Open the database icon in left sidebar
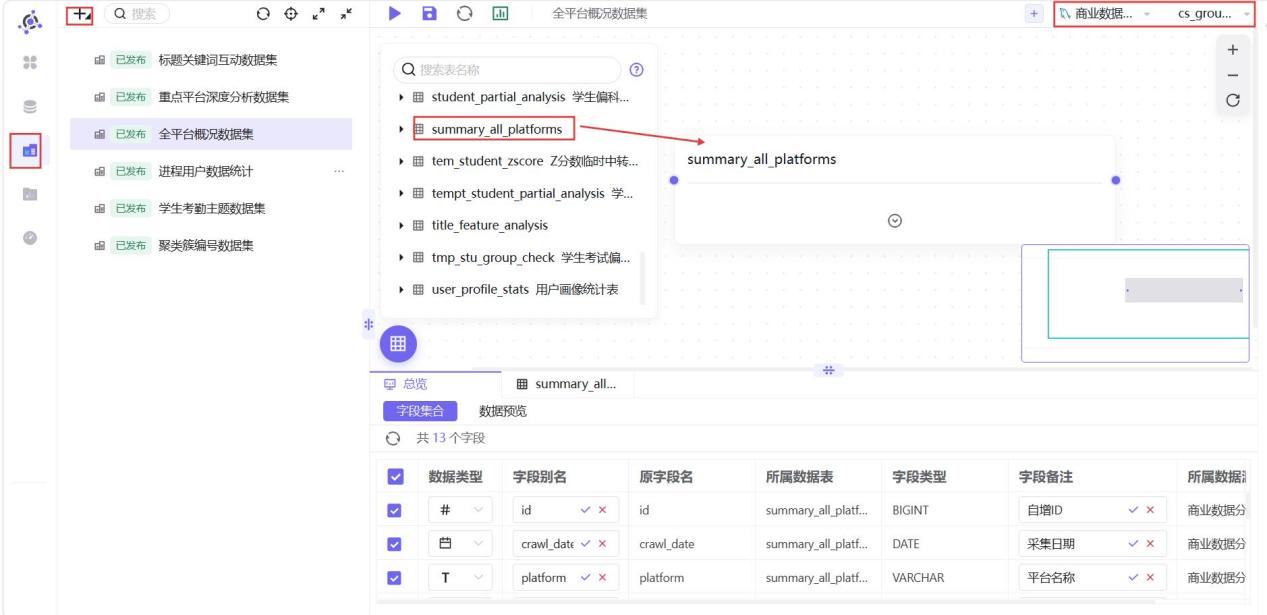The width and height of the screenshot is (1267, 615). click(30, 106)
